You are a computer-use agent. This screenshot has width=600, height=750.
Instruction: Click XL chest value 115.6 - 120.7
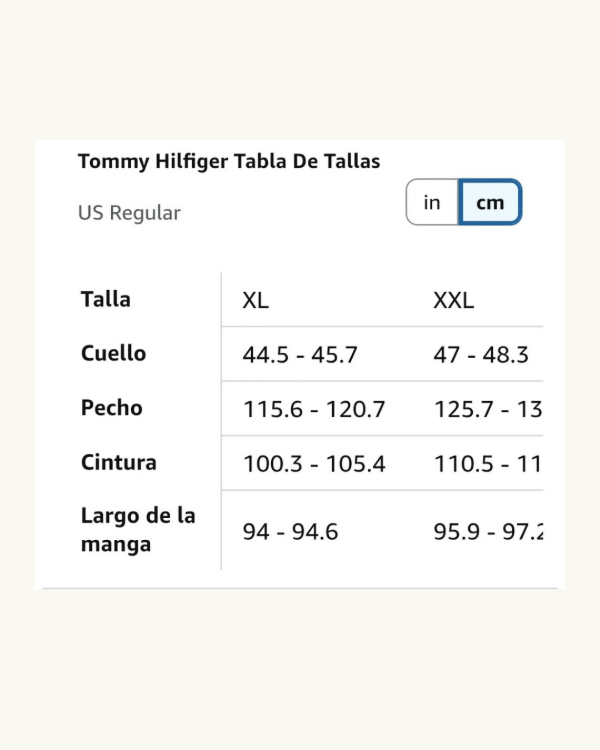[314, 409]
